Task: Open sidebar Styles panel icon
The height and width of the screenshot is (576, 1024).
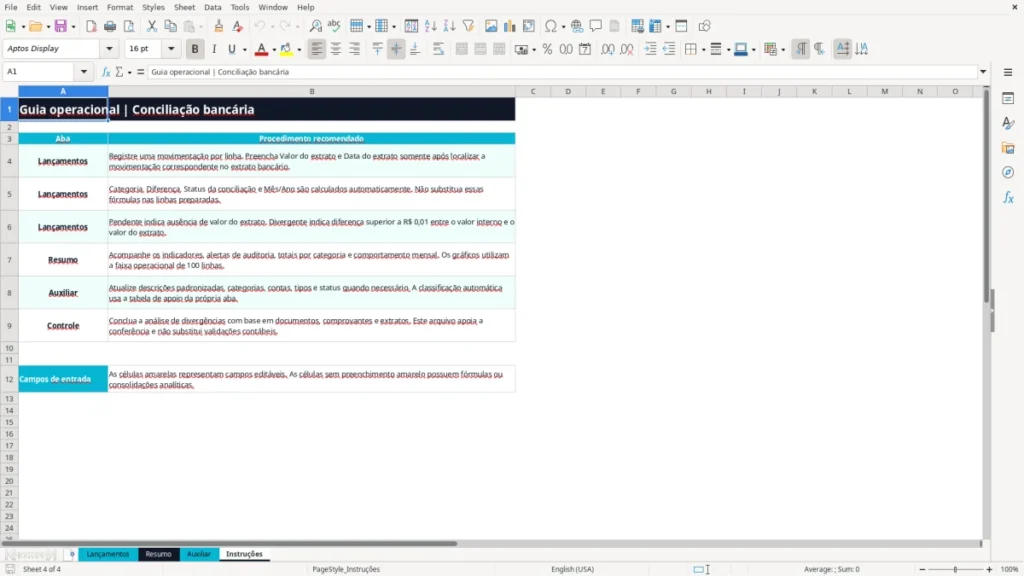Action: pyautogui.click(x=1008, y=123)
